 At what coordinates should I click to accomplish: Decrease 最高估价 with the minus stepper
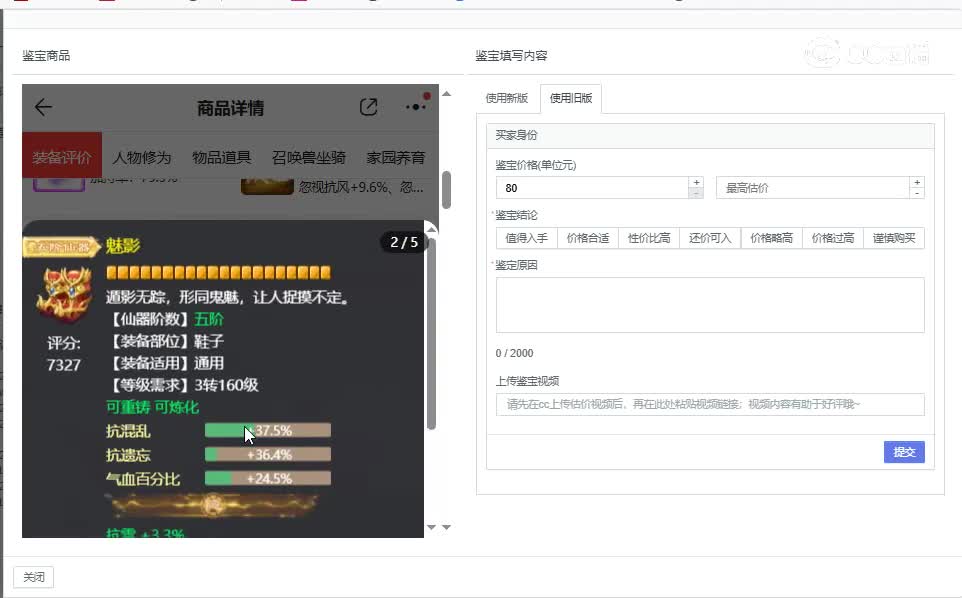coord(917,193)
